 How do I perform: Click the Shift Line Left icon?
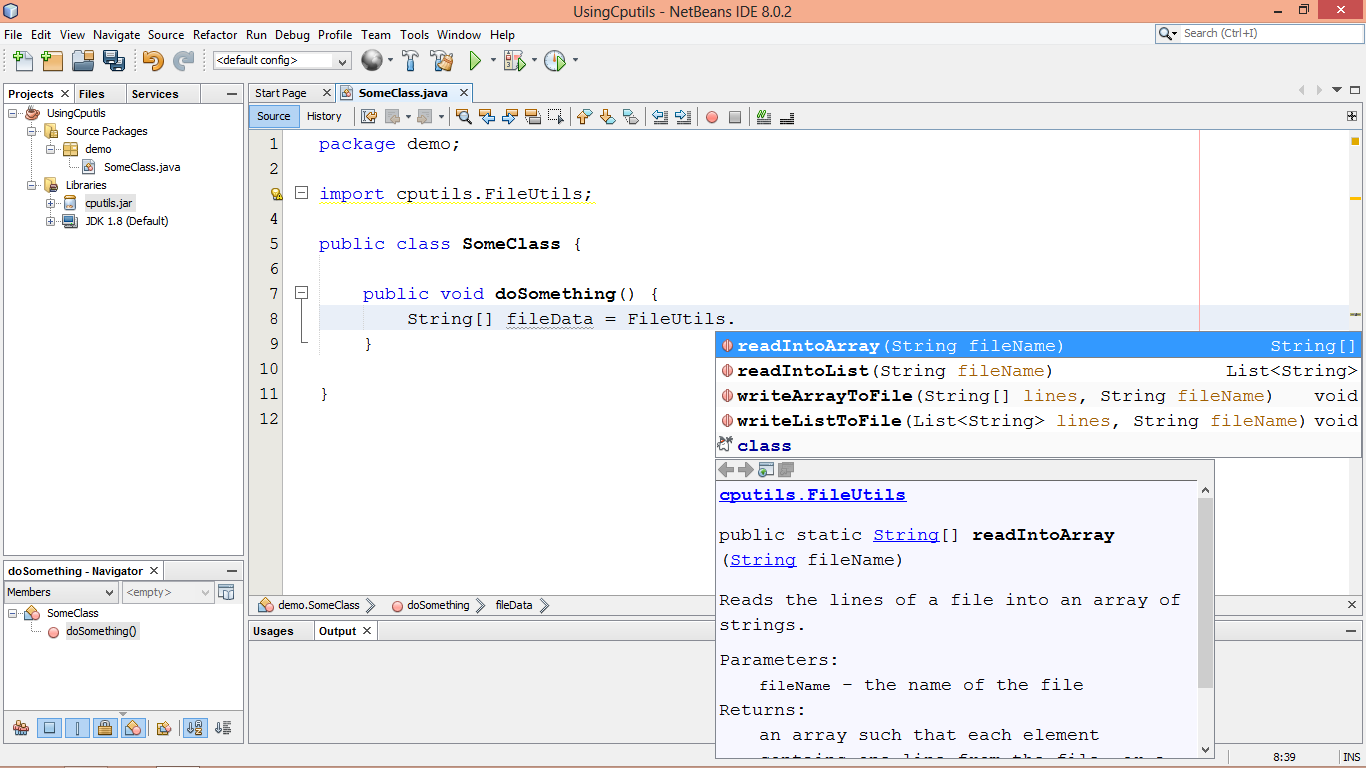[660, 117]
